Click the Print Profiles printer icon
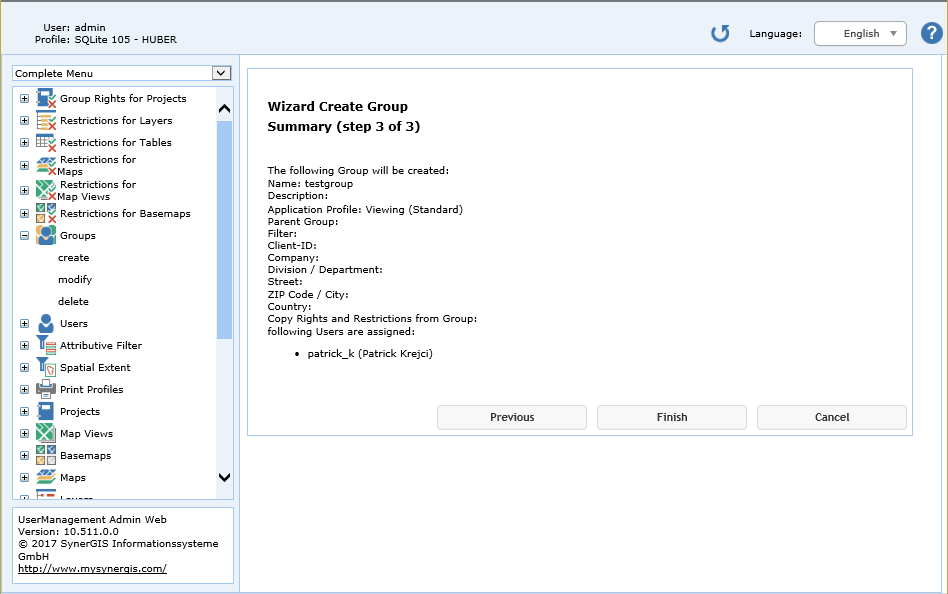Screen dimensions: 948x594 click(x=44, y=389)
